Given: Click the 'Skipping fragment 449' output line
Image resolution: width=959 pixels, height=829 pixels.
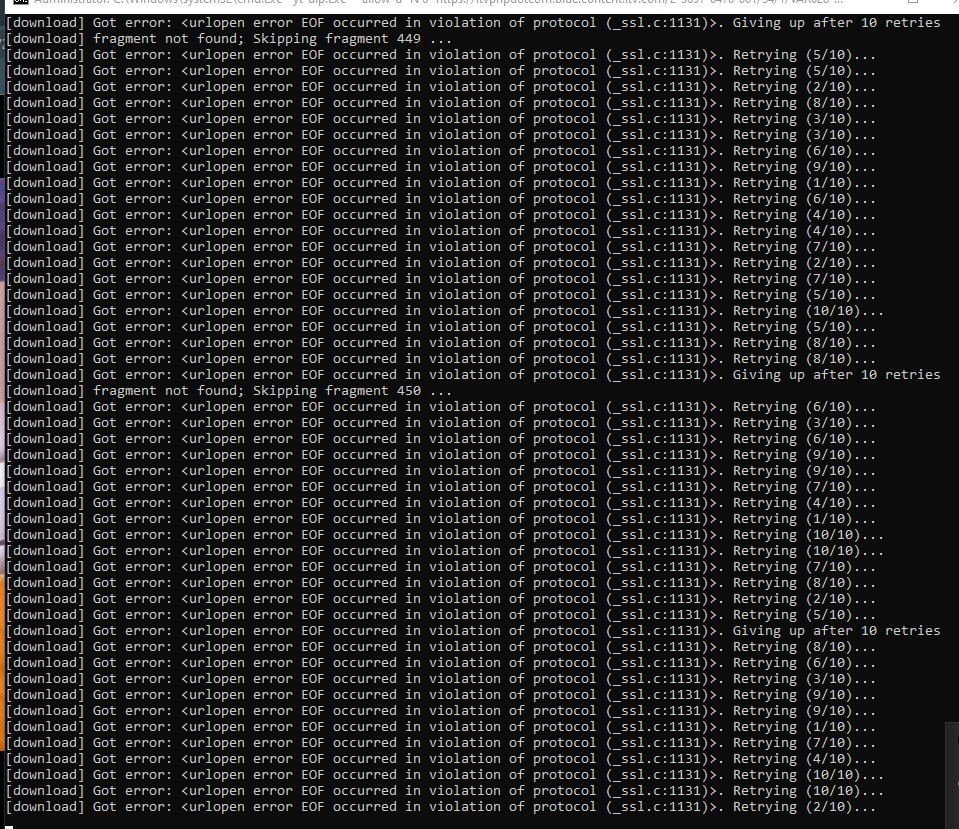Looking at the screenshot, I should coord(229,39).
